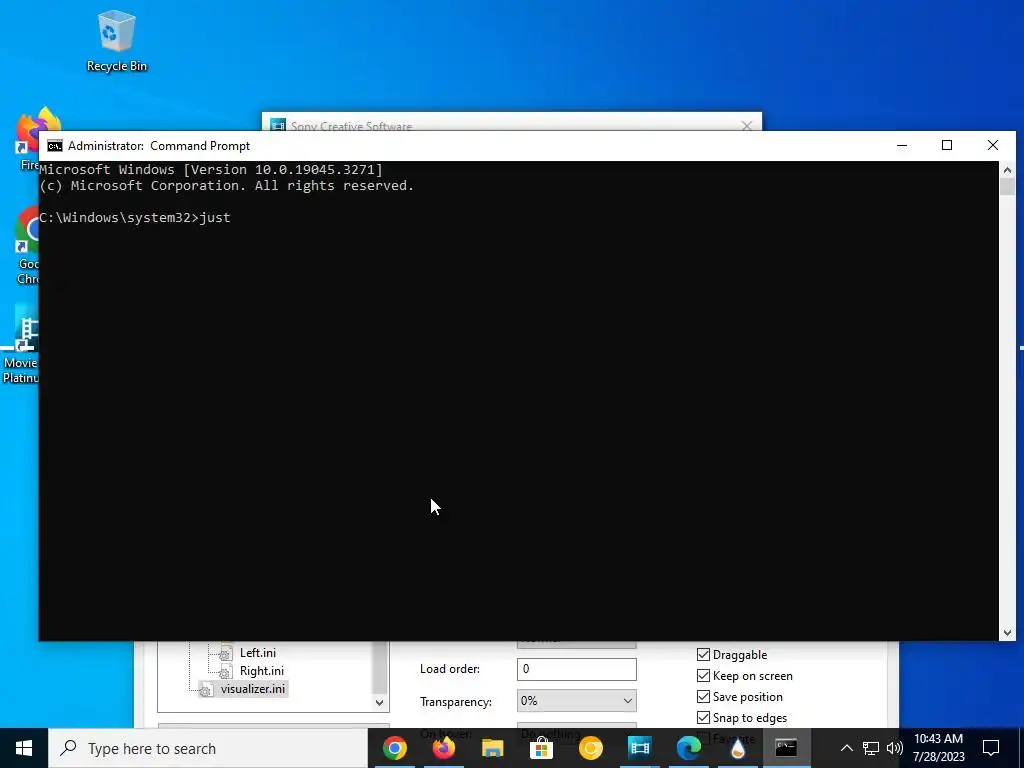The width and height of the screenshot is (1024, 768).
Task: Select the Google Chrome desktop shortcut
Action: 26,247
